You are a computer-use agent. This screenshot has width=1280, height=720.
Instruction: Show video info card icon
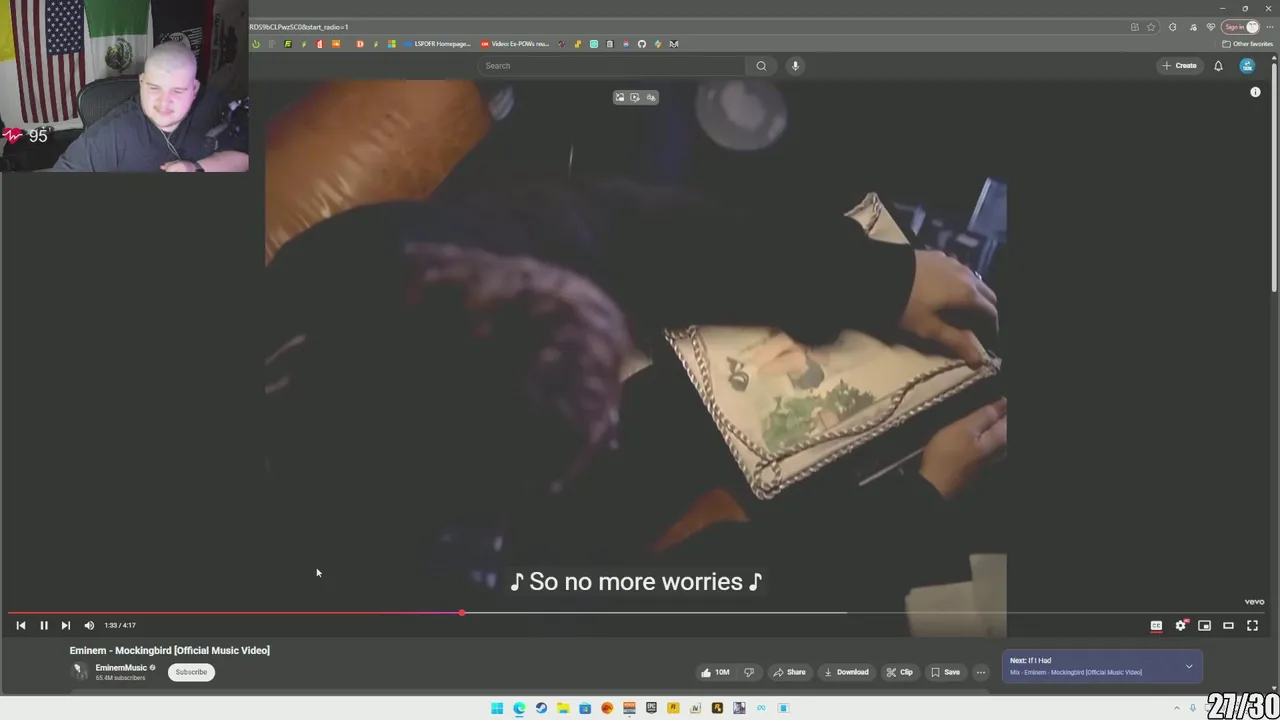click(1255, 92)
